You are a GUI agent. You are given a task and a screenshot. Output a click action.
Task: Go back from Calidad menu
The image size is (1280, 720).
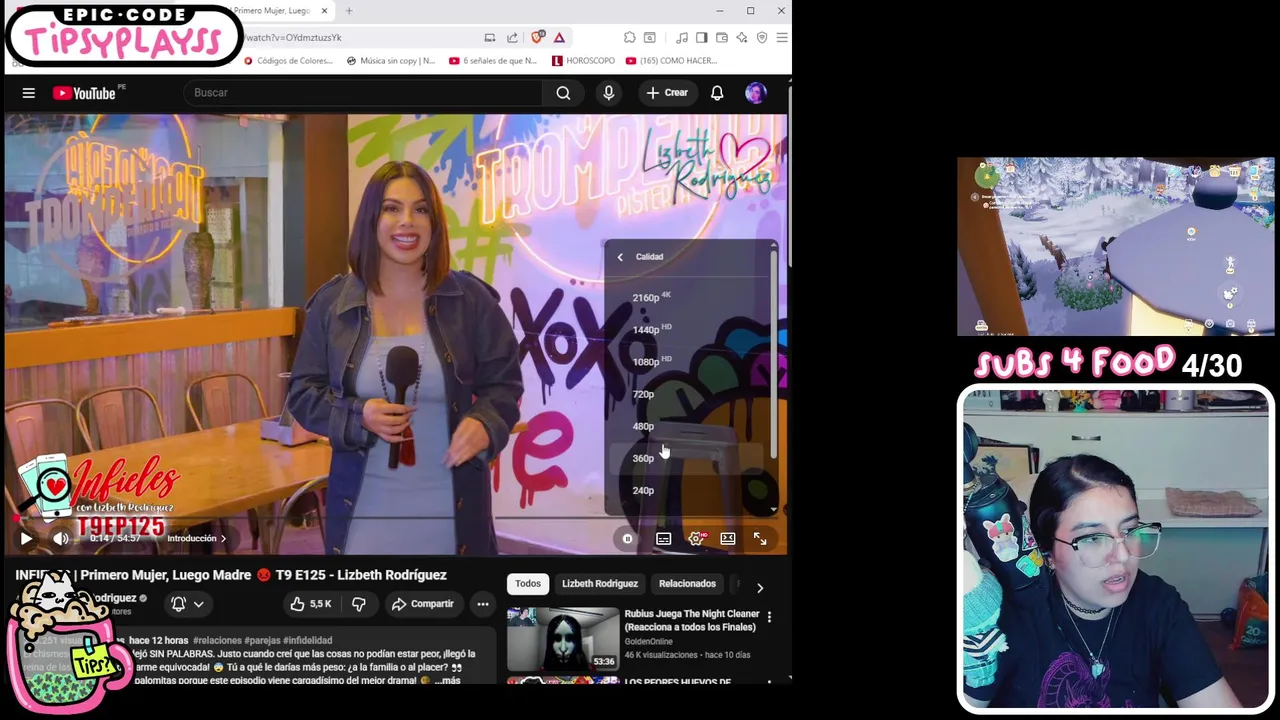click(x=620, y=257)
